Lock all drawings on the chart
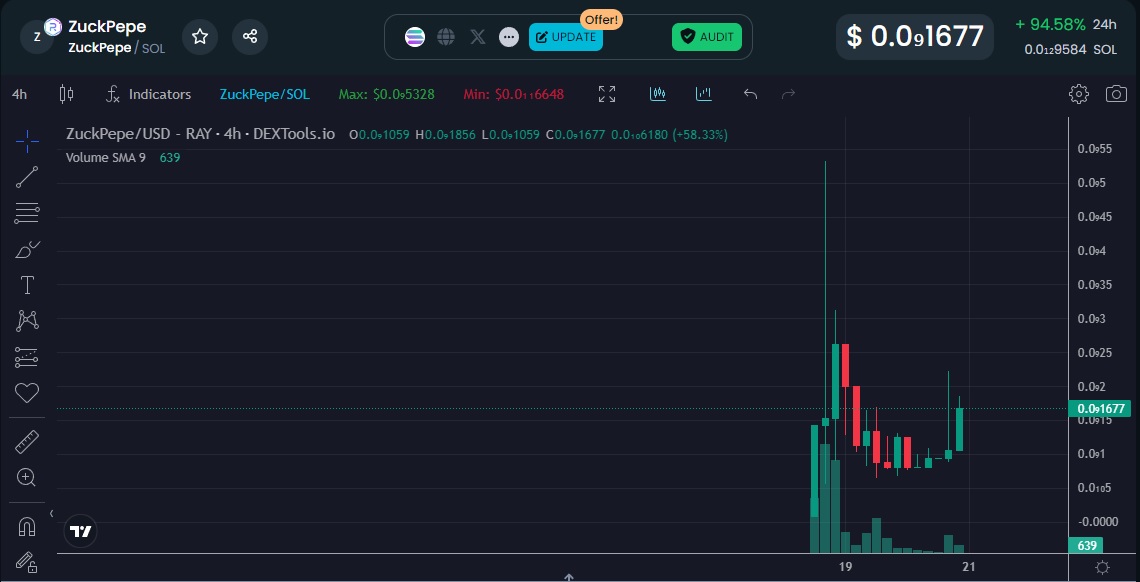Image resolution: width=1140 pixels, height=582 pixels. [26, 562]
